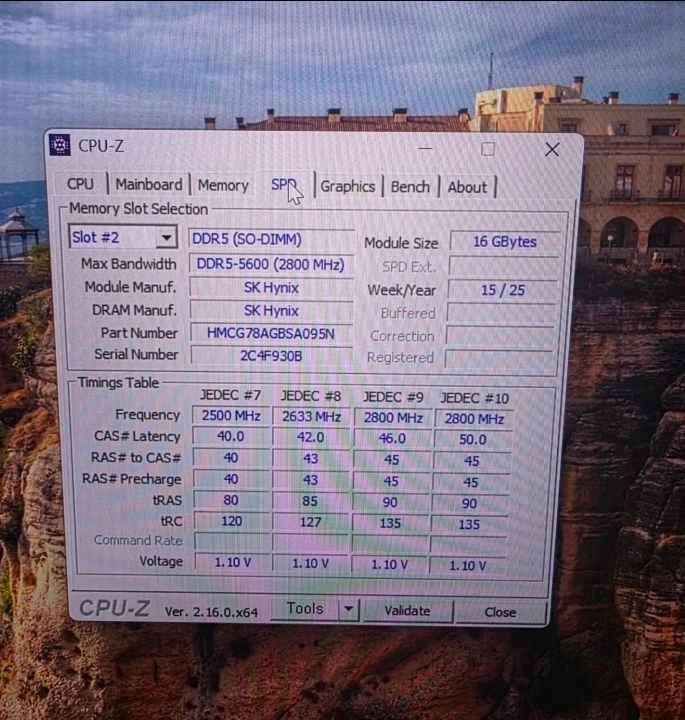Switch to the CPU tab
This screenshot has width=685, height=720.
[80, 184]
